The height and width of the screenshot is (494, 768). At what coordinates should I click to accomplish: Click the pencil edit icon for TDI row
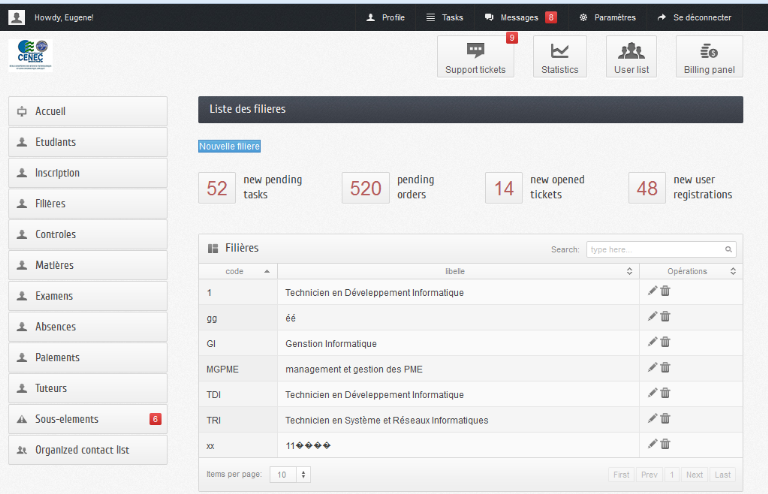click(x=653, y=393)
